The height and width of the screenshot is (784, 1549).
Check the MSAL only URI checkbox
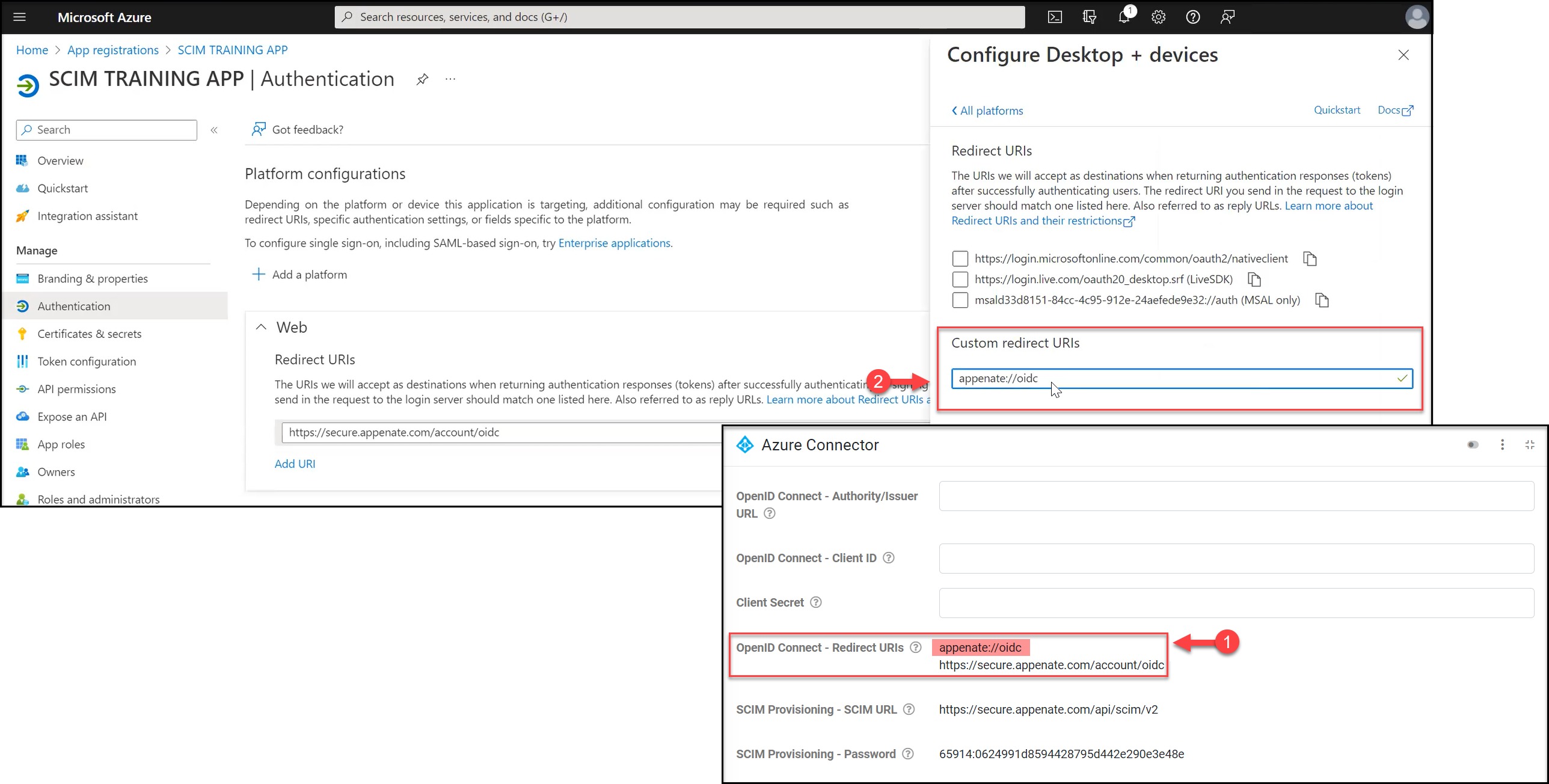click(960, 300)
